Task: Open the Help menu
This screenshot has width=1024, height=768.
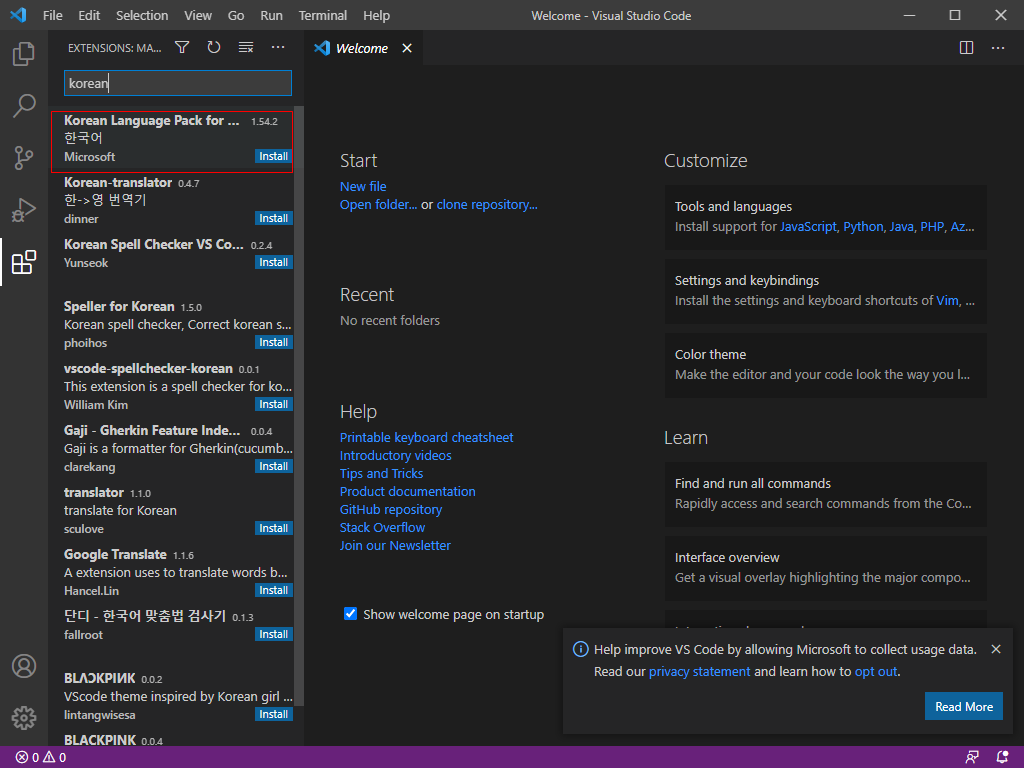Action: click(376, 16)
